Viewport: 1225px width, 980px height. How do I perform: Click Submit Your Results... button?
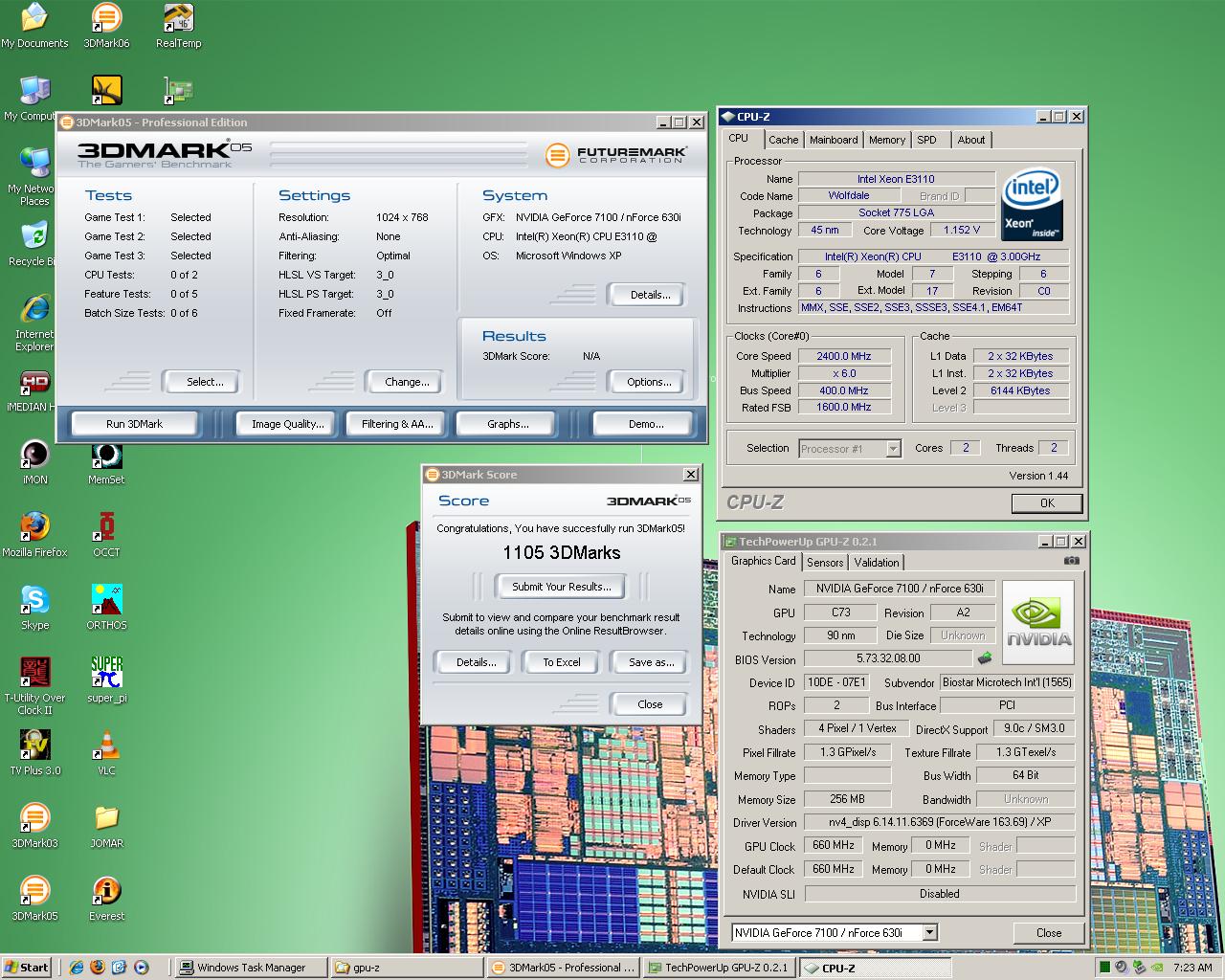[561, 587]
